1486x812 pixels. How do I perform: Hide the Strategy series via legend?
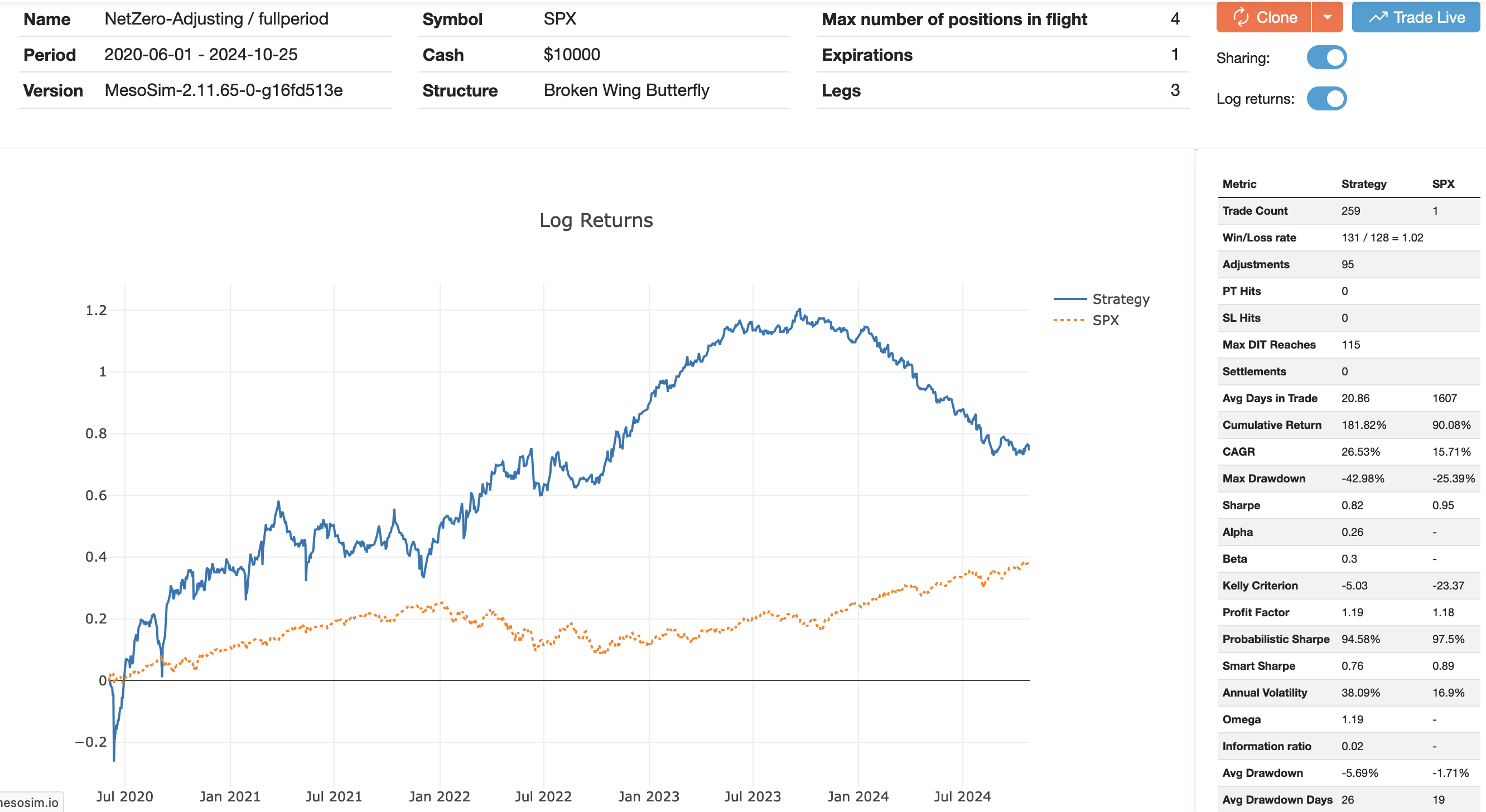(x=1120, y=299)
